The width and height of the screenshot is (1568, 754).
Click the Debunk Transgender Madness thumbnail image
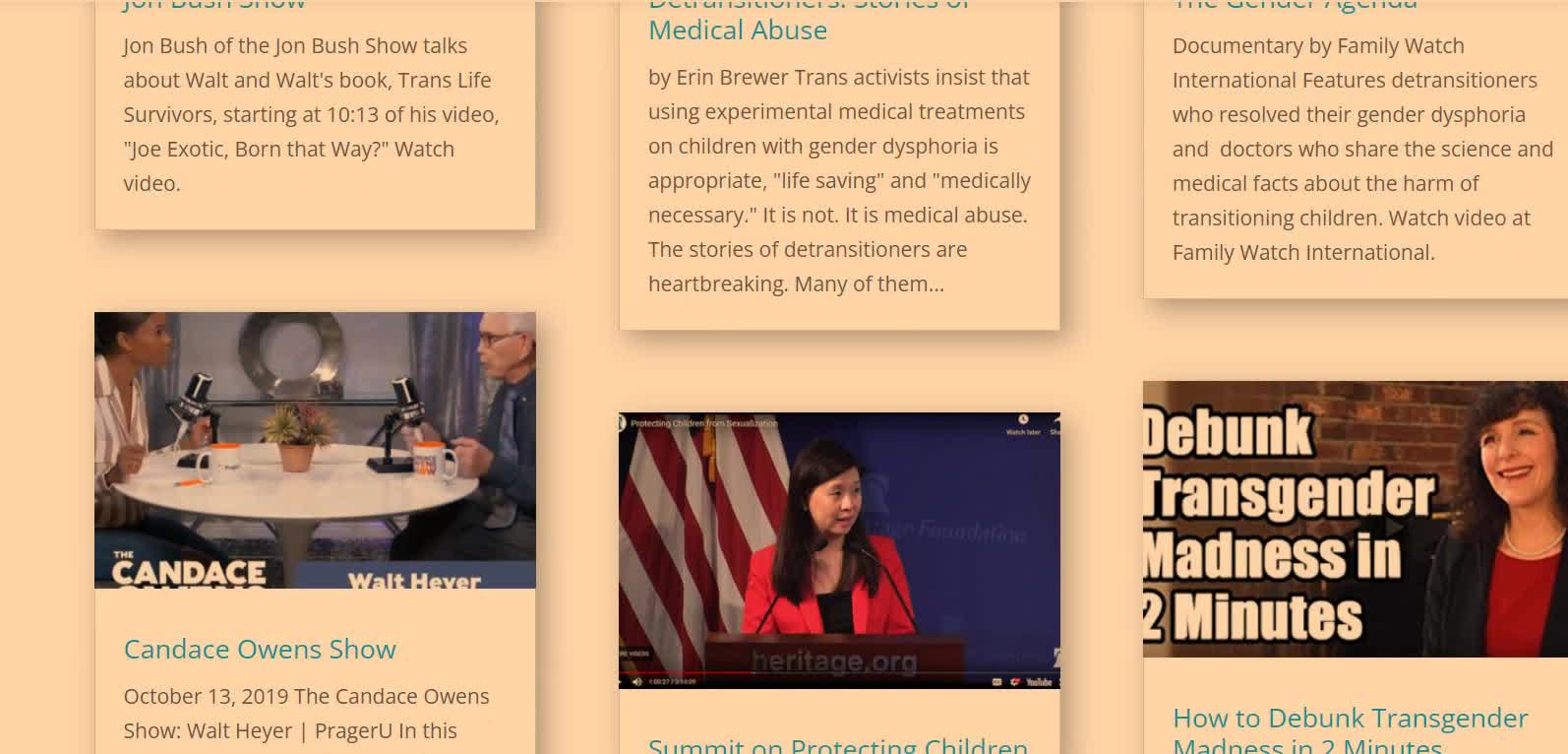point(1355,519)
